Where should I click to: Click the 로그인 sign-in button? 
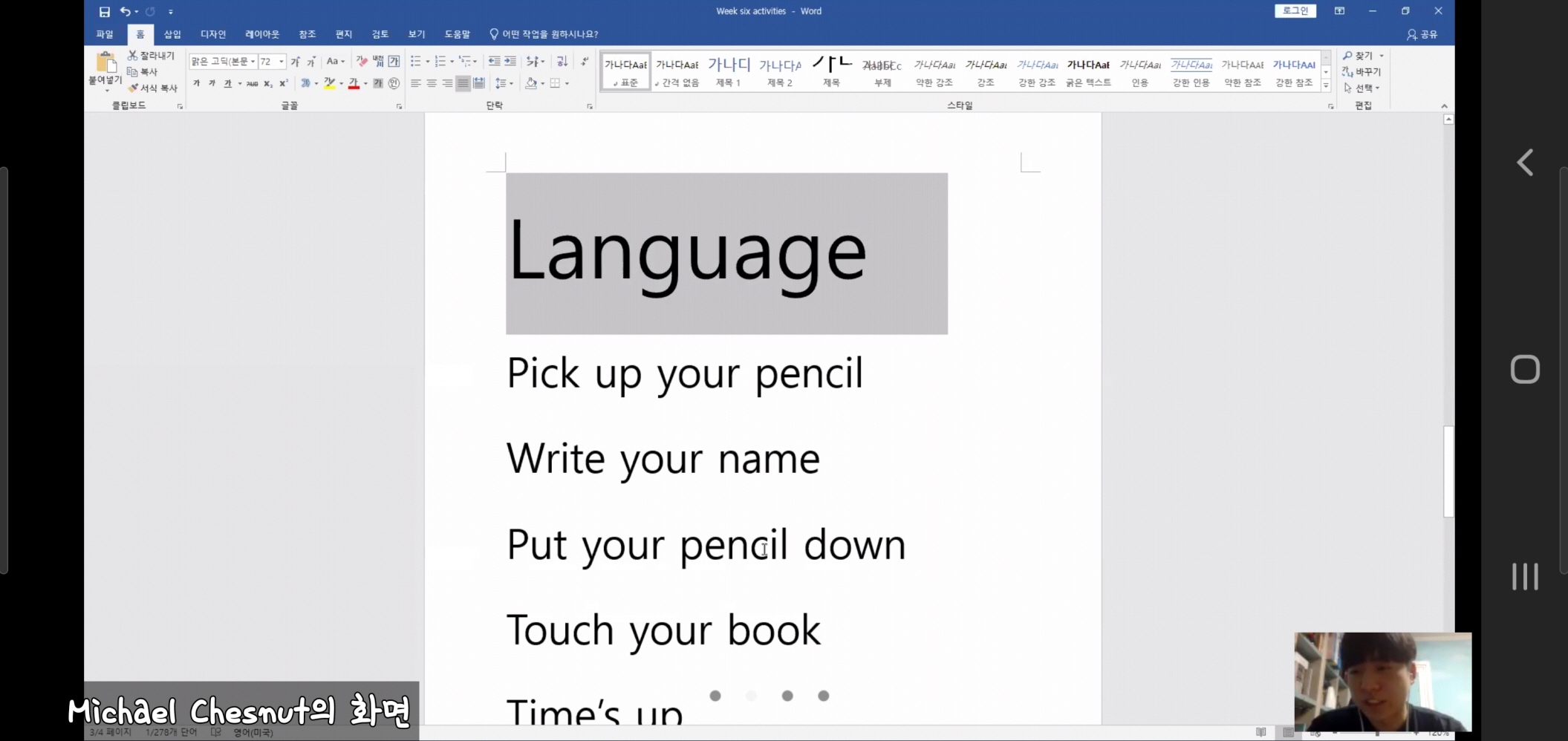tap(1295, 11)
